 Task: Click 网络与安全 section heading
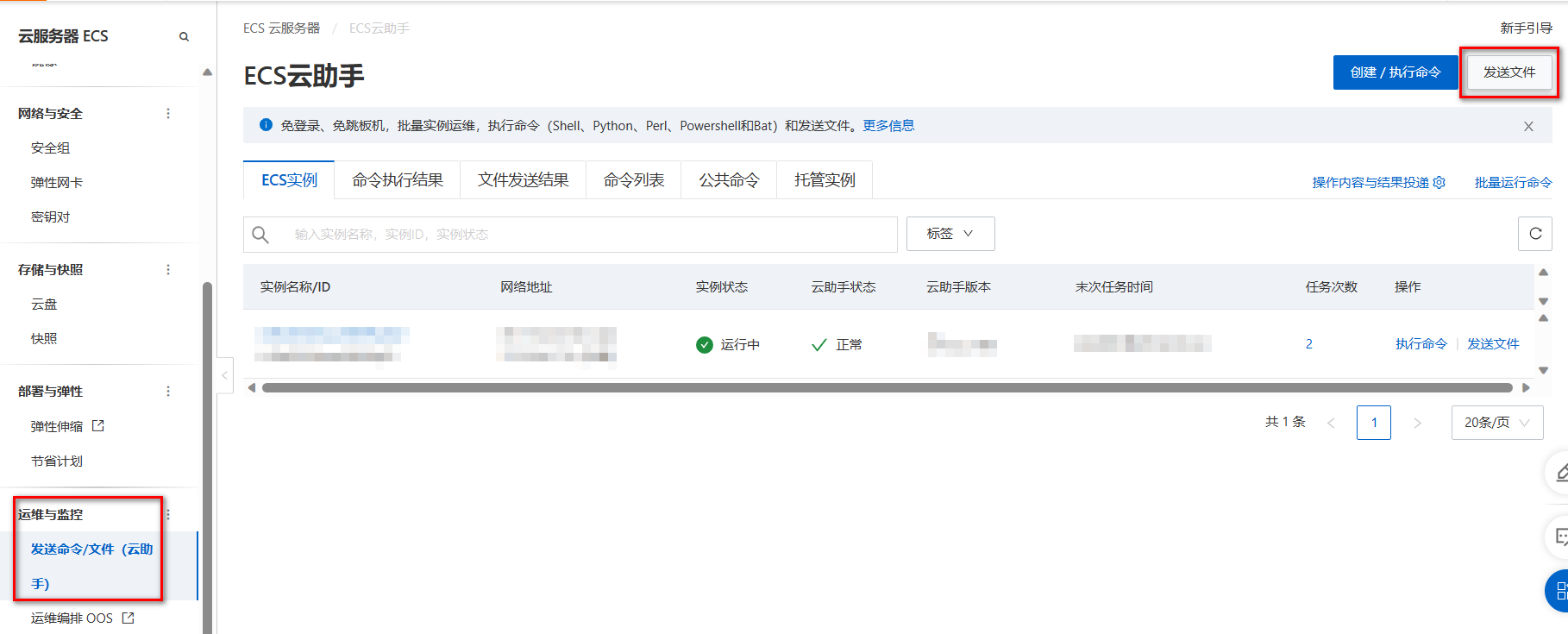tap(50, 113)
